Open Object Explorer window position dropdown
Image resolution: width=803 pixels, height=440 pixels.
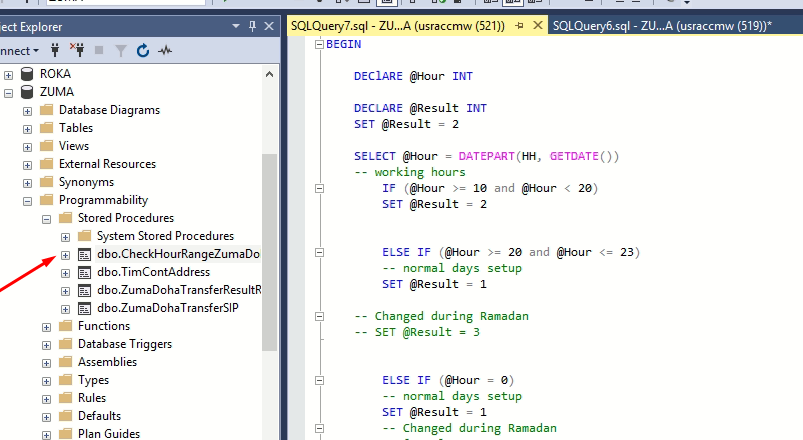click(x=234, y=25)
